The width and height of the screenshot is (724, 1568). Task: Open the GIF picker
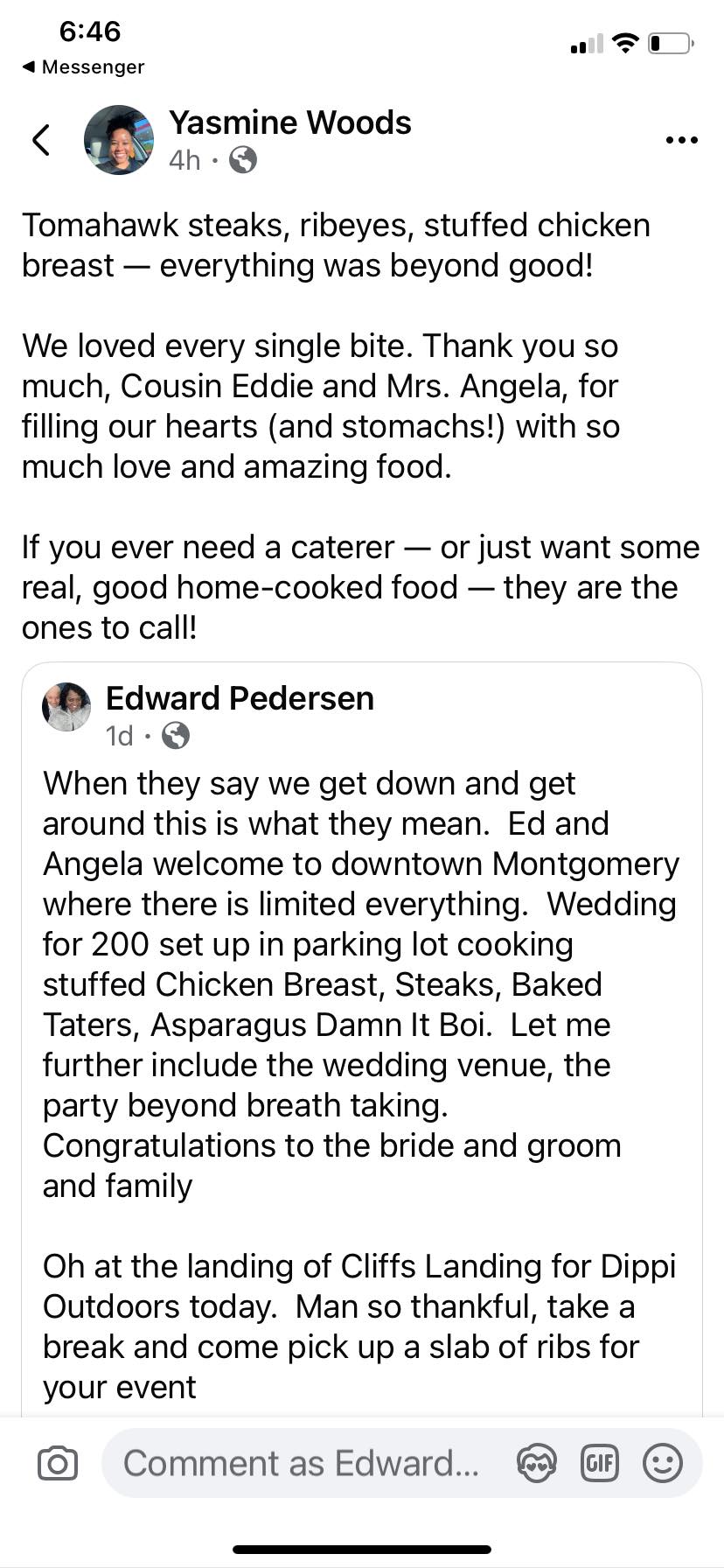600,1463
